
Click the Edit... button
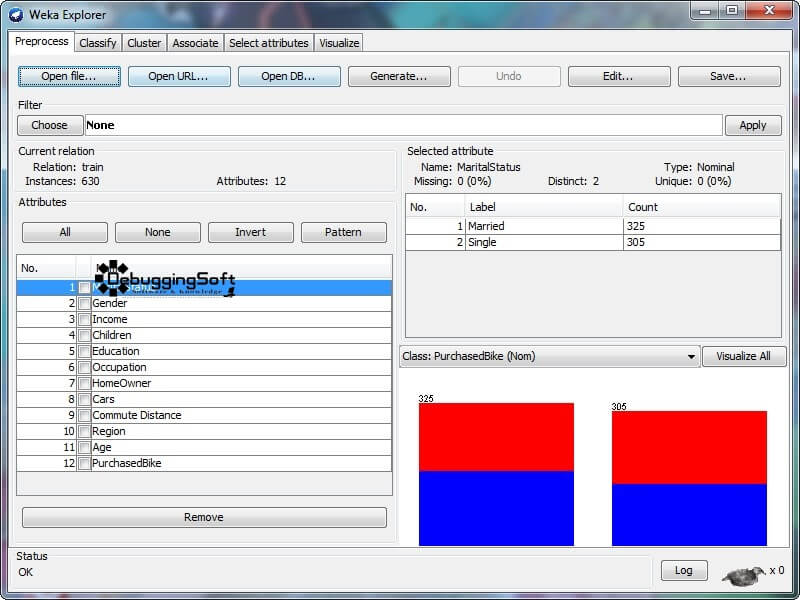click(619, 77)
